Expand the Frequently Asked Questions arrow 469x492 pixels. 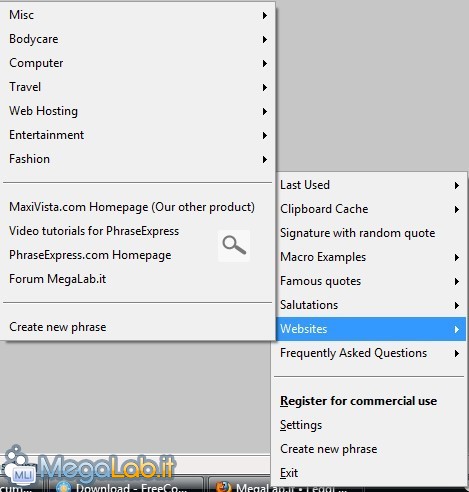coord(457,353)
